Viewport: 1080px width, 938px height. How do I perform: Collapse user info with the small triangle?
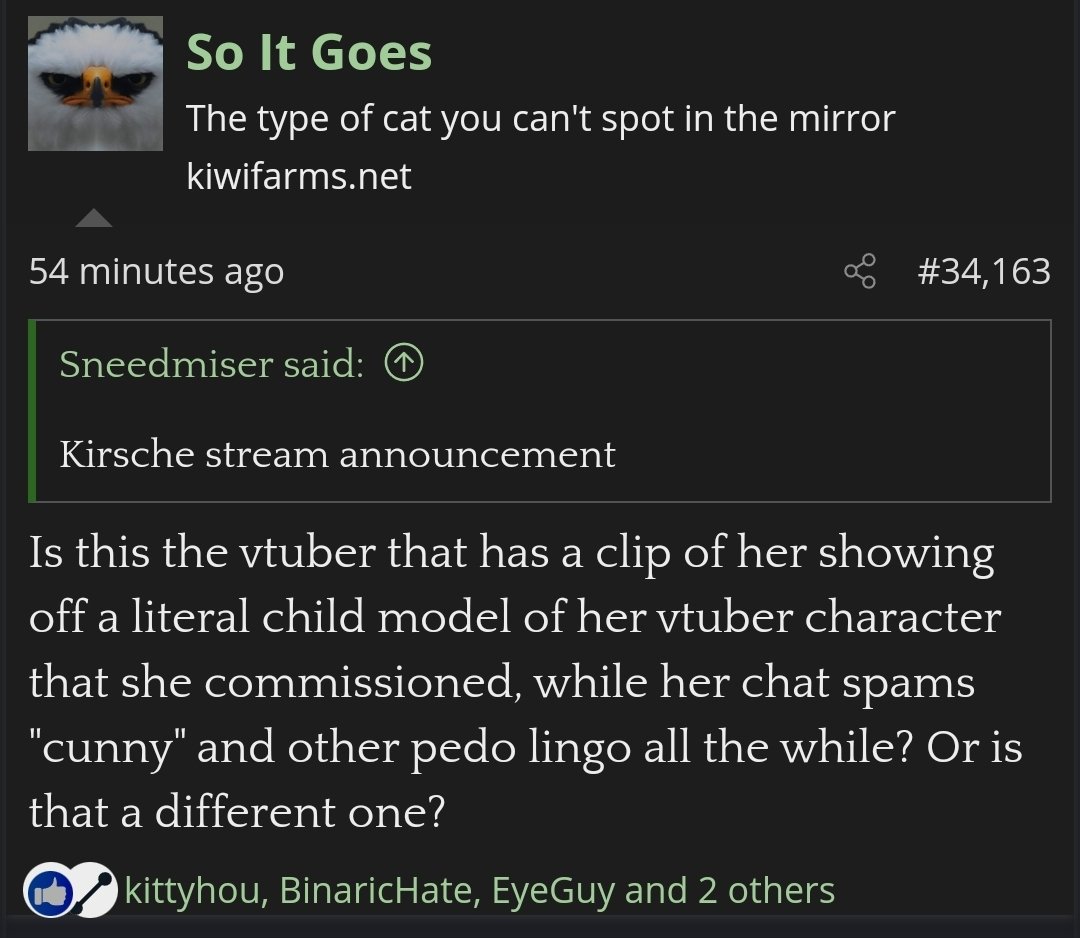pos(94,218)
